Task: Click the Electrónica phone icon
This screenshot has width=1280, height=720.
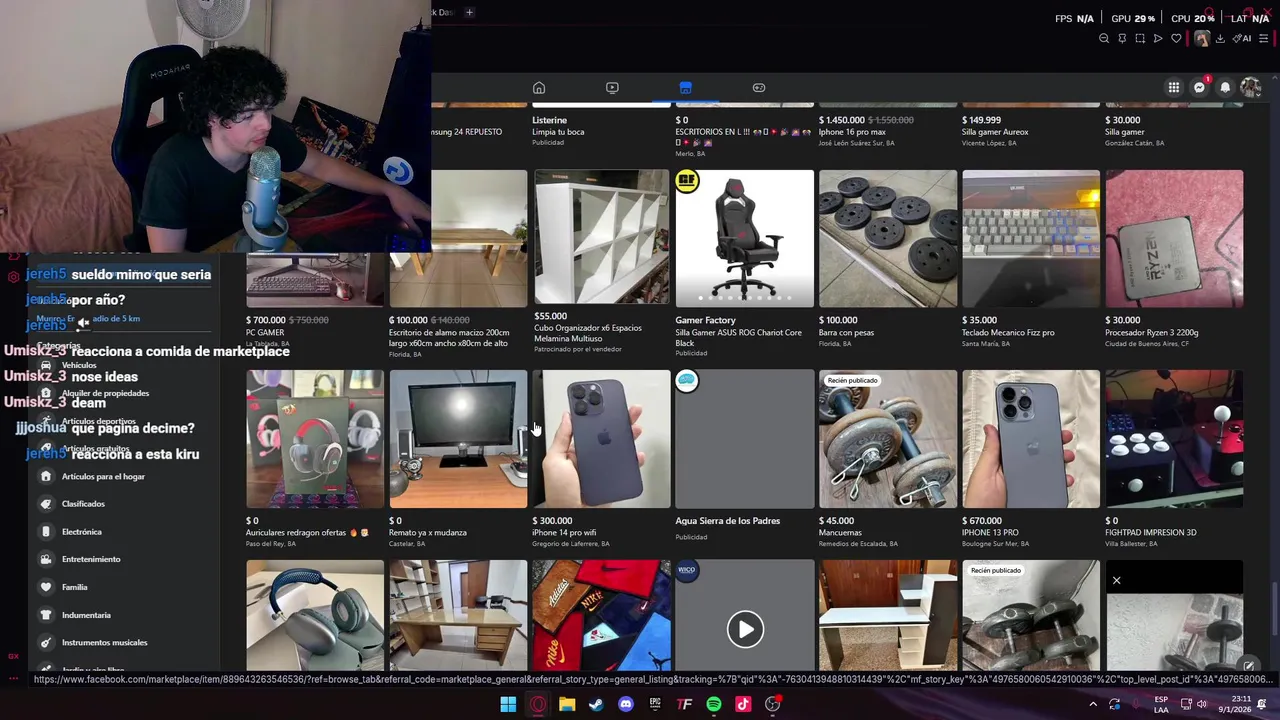Action: point(45,532)
